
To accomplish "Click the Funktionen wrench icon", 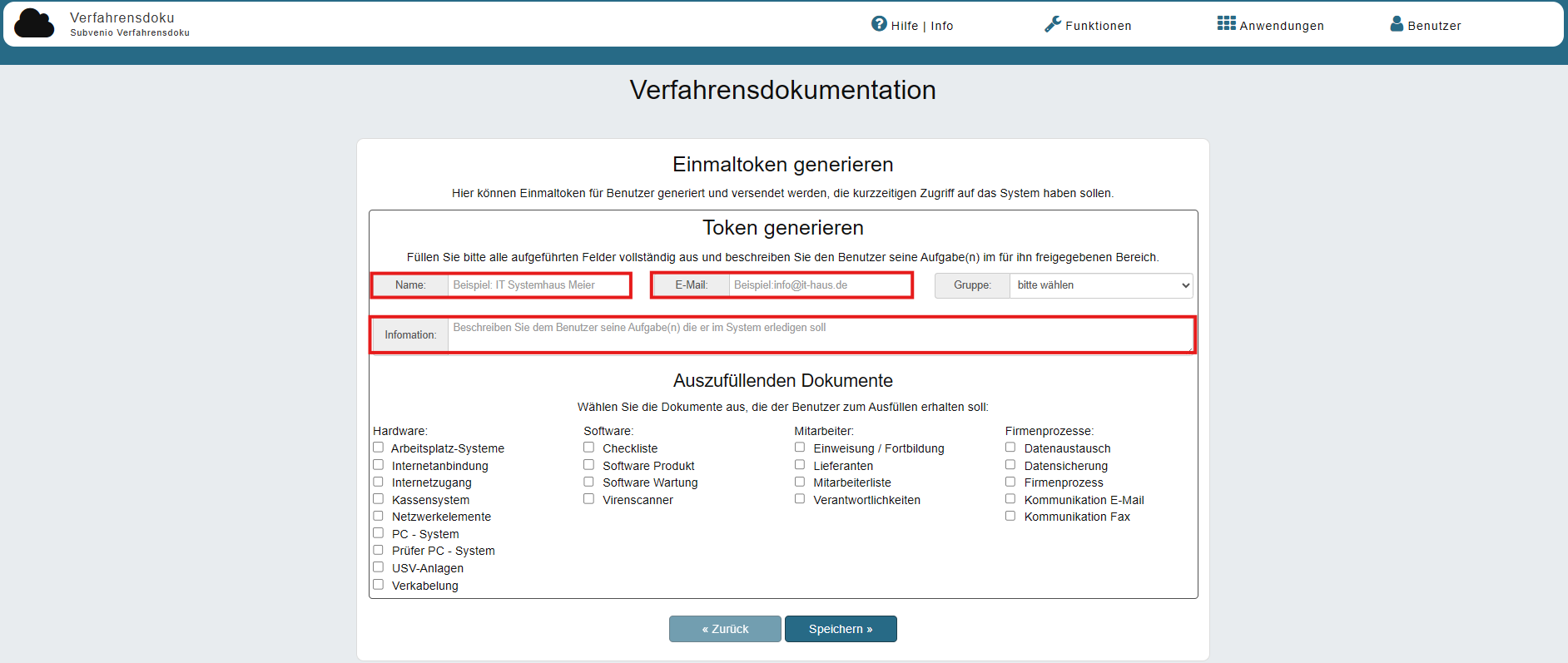I will click(x=1053, y=24).
